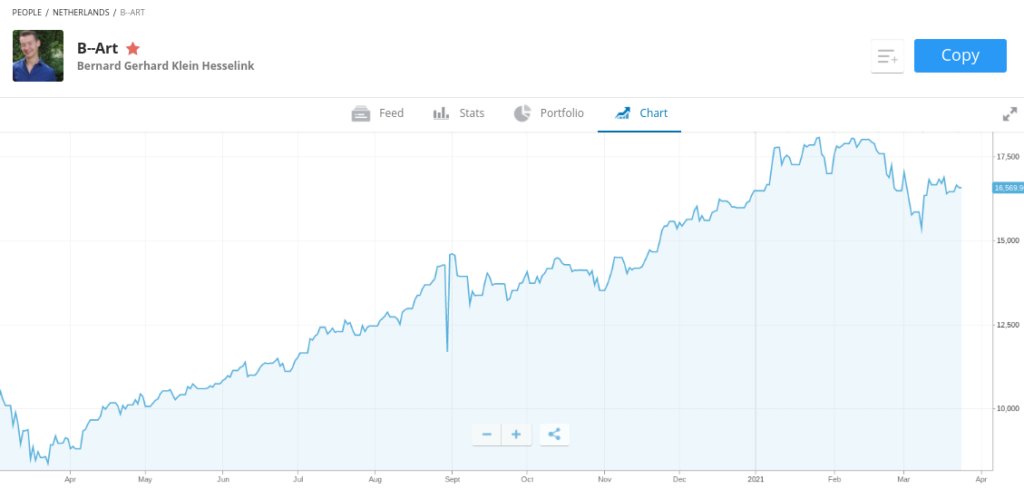The width and height of the screenshot is (1024, 489).
Task: Expand the chart to fullscreen
Action: point(1009,114)
